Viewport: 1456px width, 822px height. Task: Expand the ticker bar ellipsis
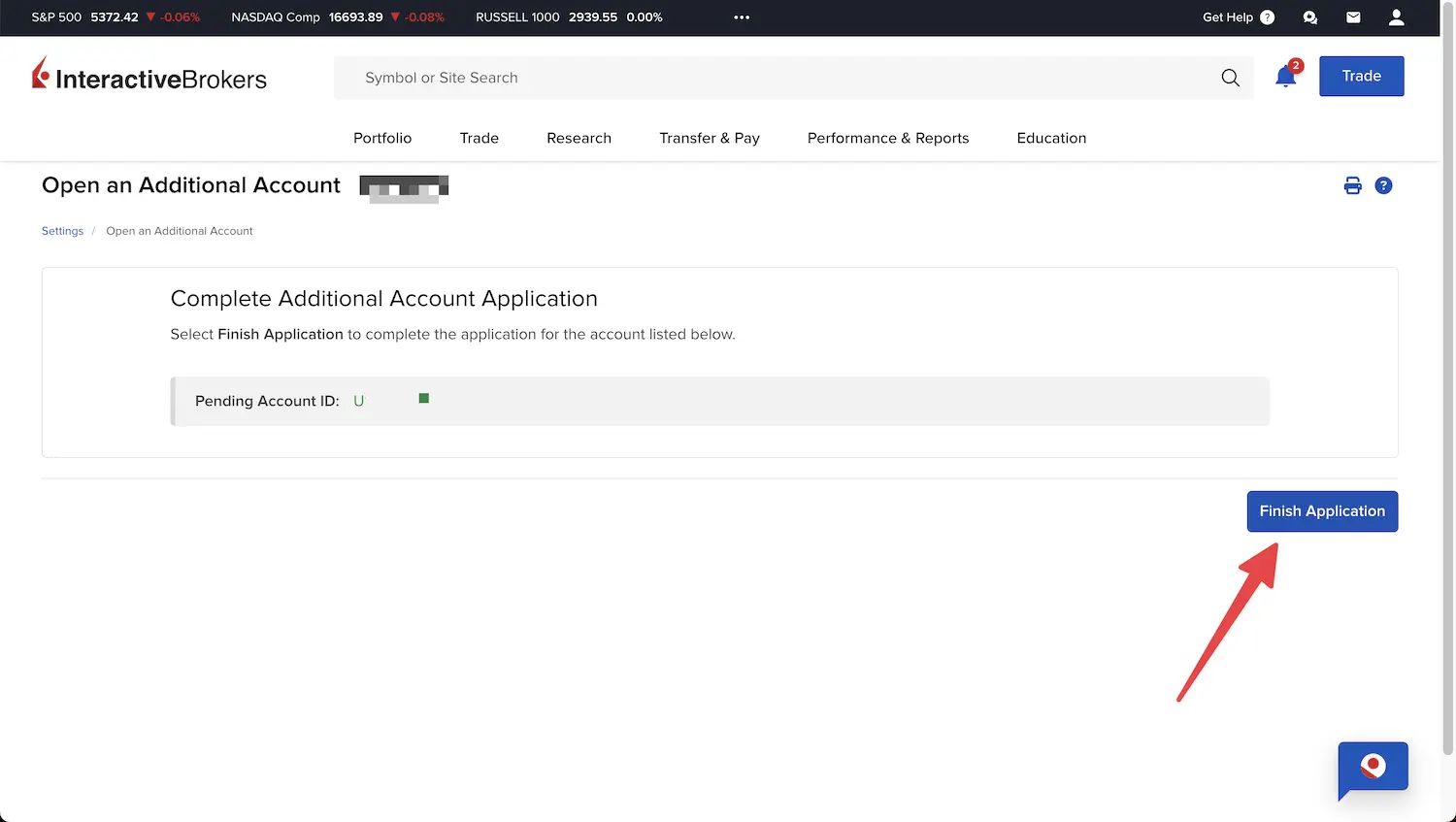[742, 17]
